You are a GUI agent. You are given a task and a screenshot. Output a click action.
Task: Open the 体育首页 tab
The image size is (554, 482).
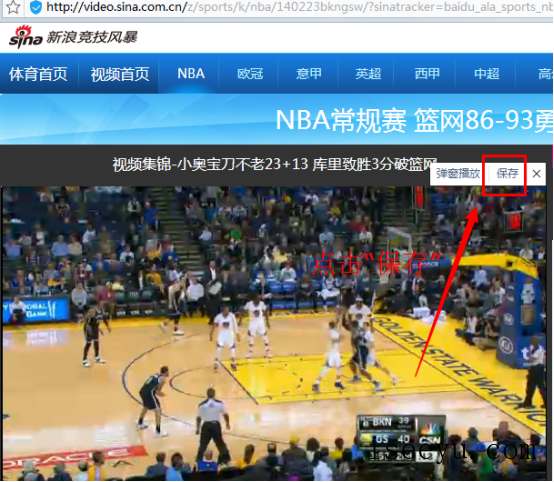pos(38,74)
